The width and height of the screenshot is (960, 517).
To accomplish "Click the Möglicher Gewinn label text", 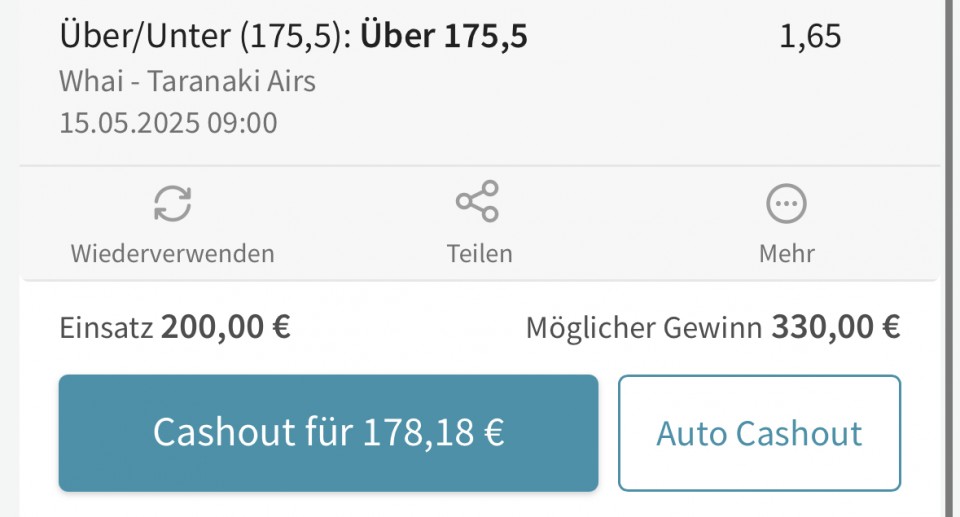I will tap(644, 328).
